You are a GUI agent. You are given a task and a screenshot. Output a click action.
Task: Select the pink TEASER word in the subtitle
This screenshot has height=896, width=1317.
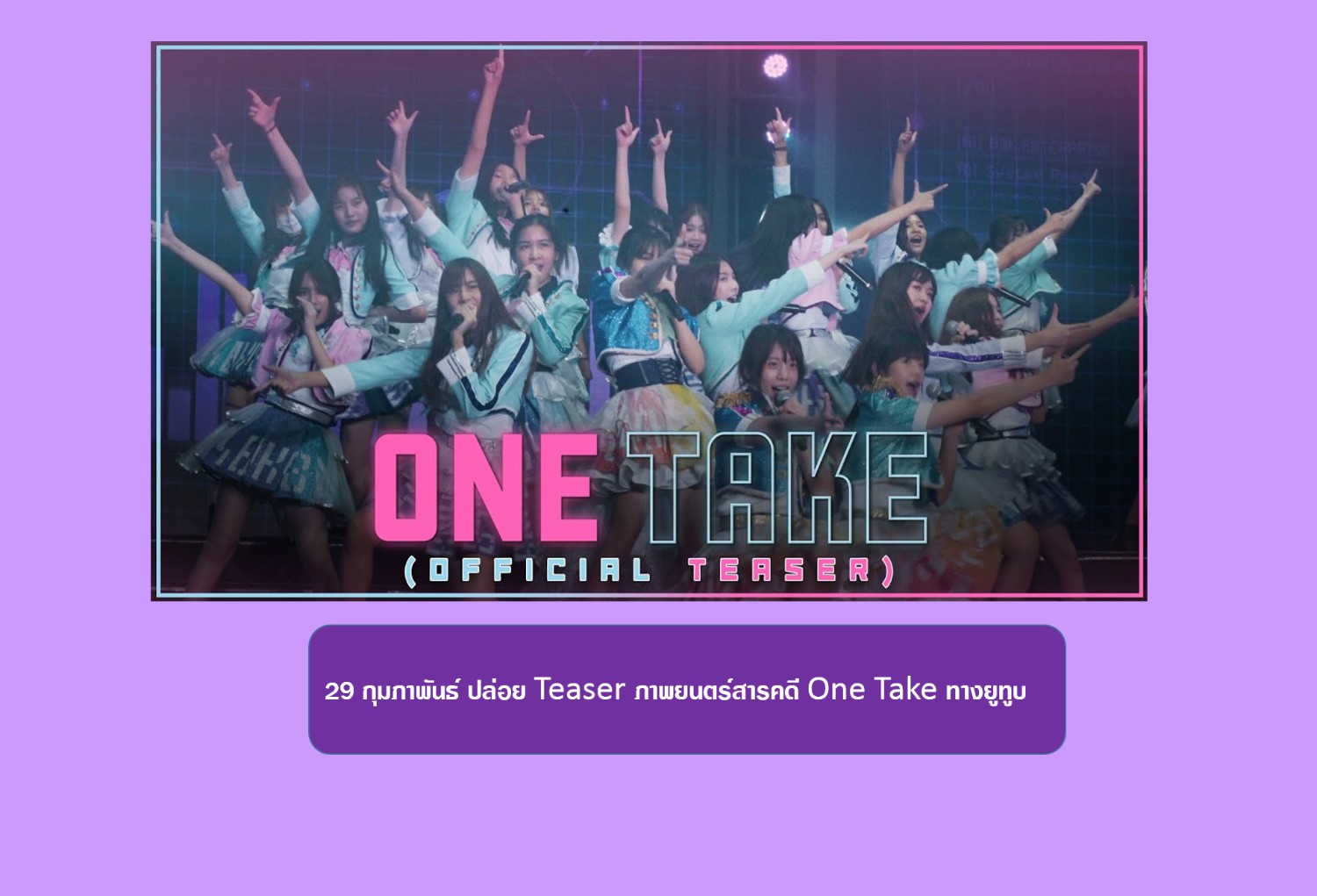pyautogui.click(x=780, y=570)
